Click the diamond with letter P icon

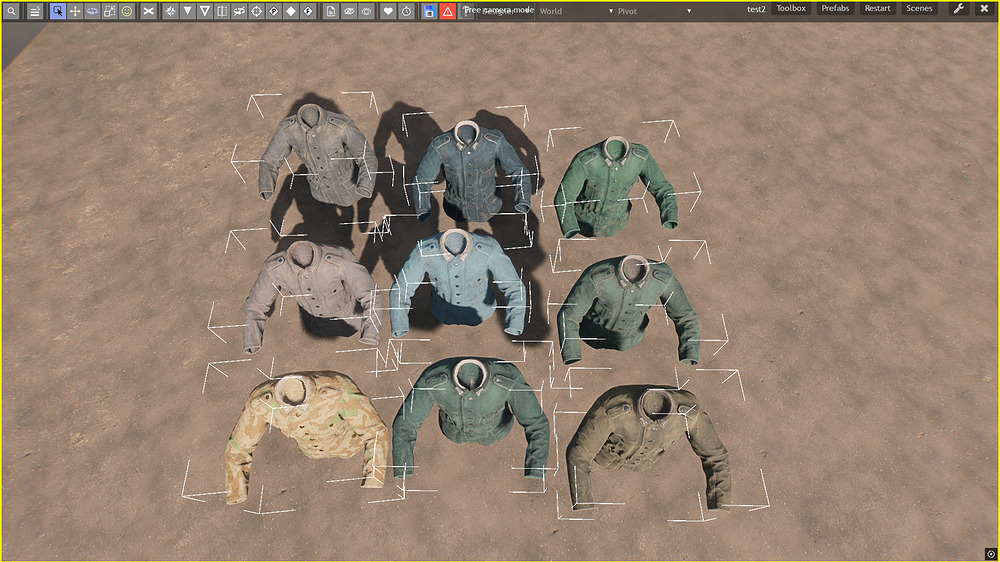tap(274, 11)
